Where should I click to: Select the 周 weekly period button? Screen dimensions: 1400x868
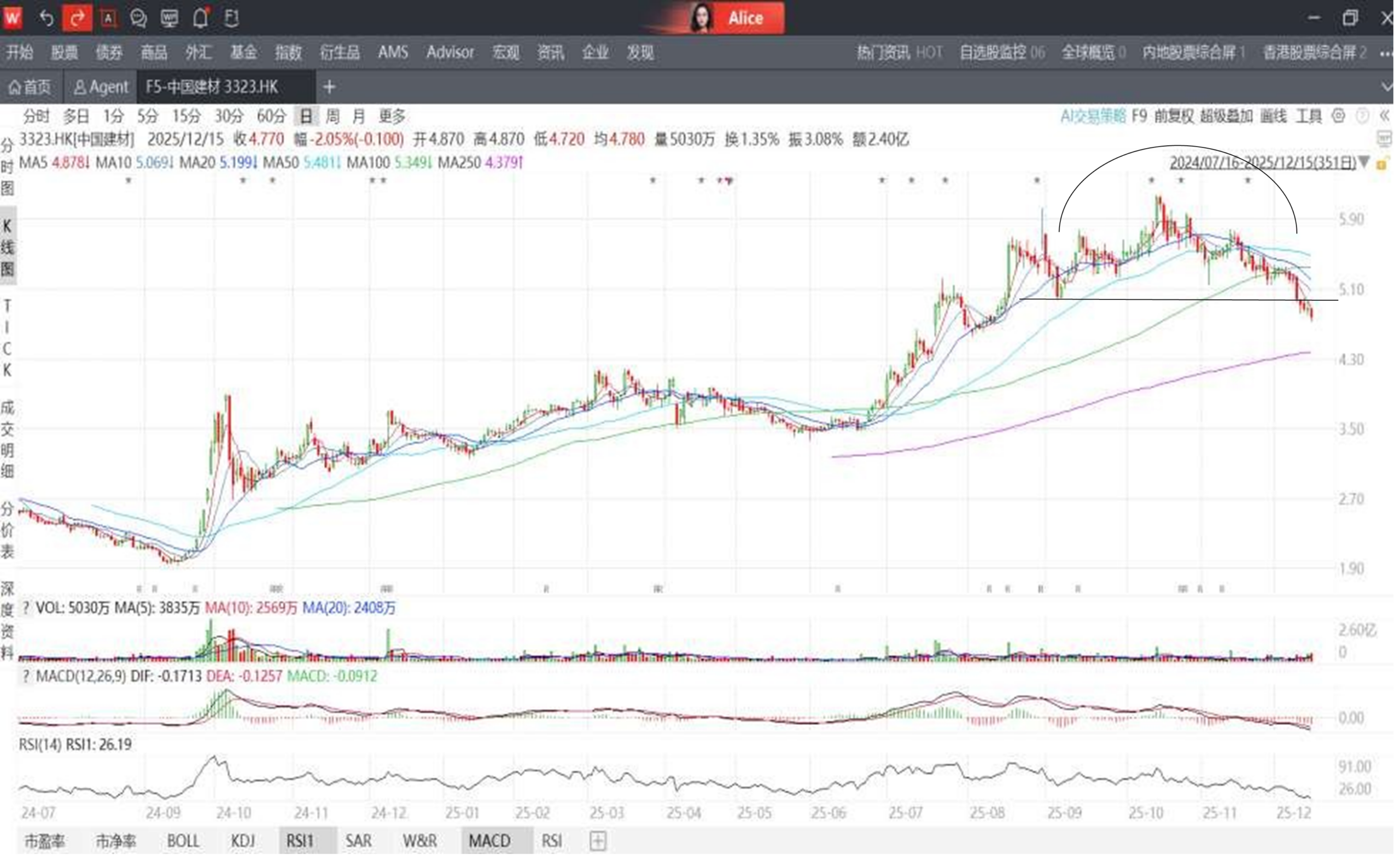point(332,116)
